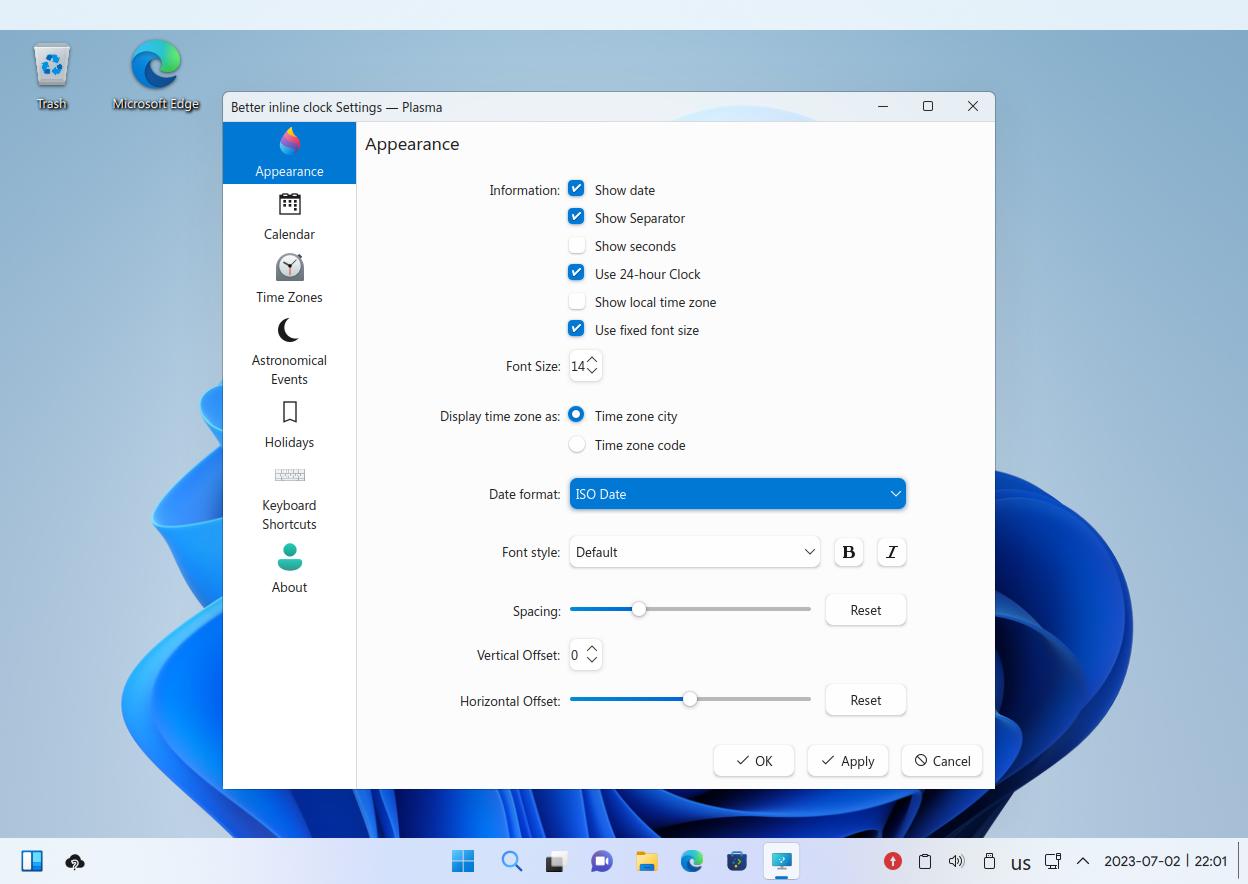
Task: Click the Apply button
Action: point(847,761)
